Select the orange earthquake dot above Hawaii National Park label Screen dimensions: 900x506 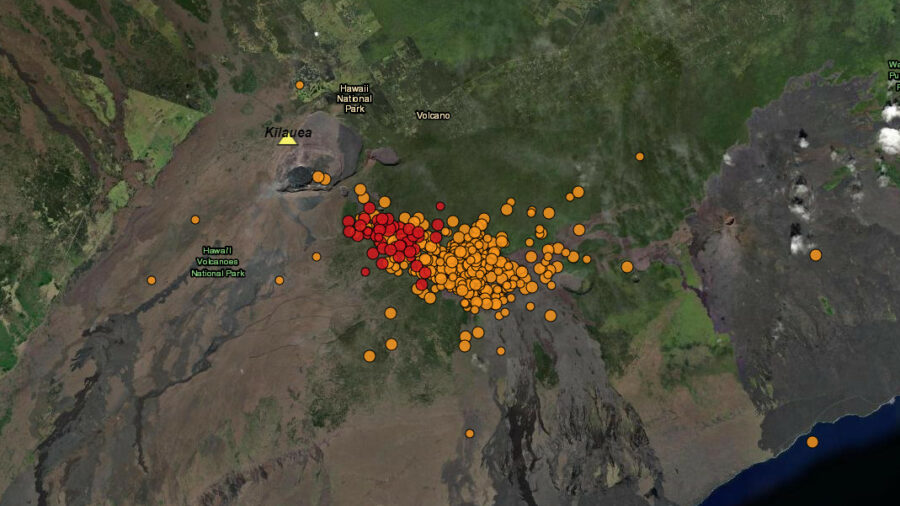pyautogui.click(x=299, y=85)
